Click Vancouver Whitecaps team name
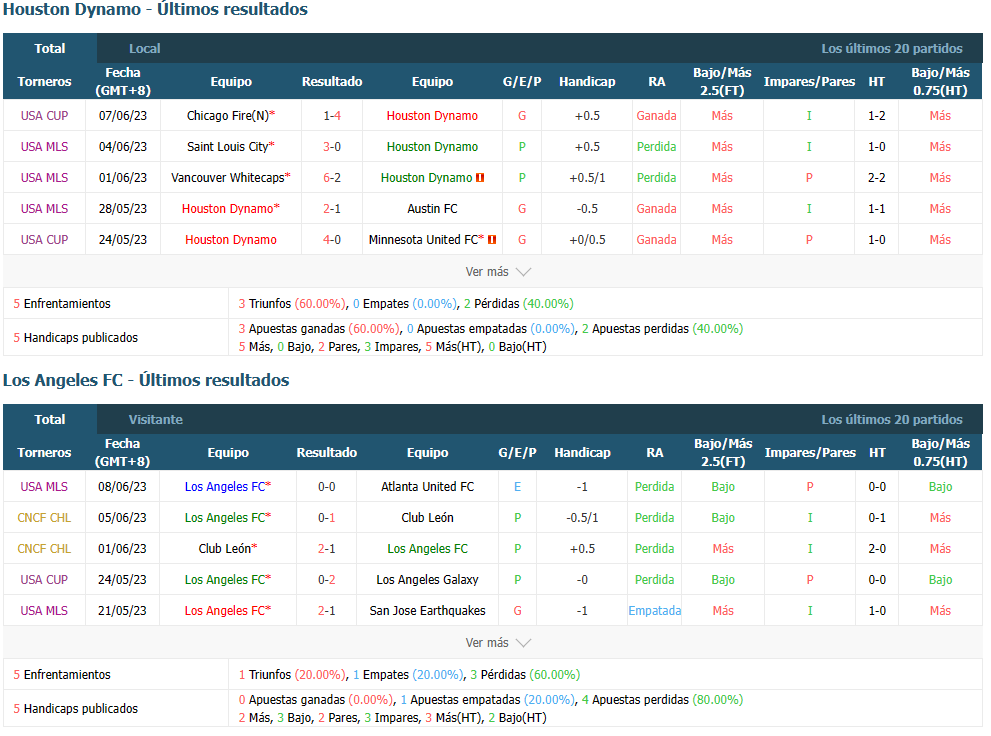Screen dimensions: 991x736 click(x=231, y=178)
